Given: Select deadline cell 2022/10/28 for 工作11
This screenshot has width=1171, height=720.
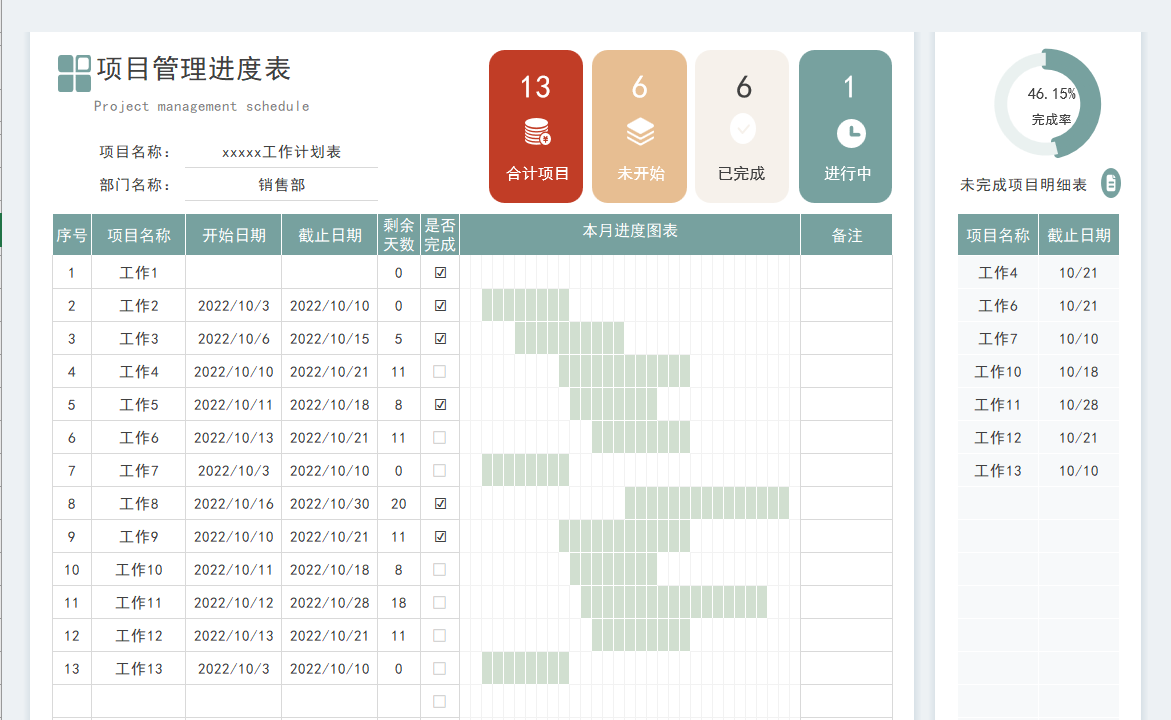Looking at the screenshot, I should (329, 602).
